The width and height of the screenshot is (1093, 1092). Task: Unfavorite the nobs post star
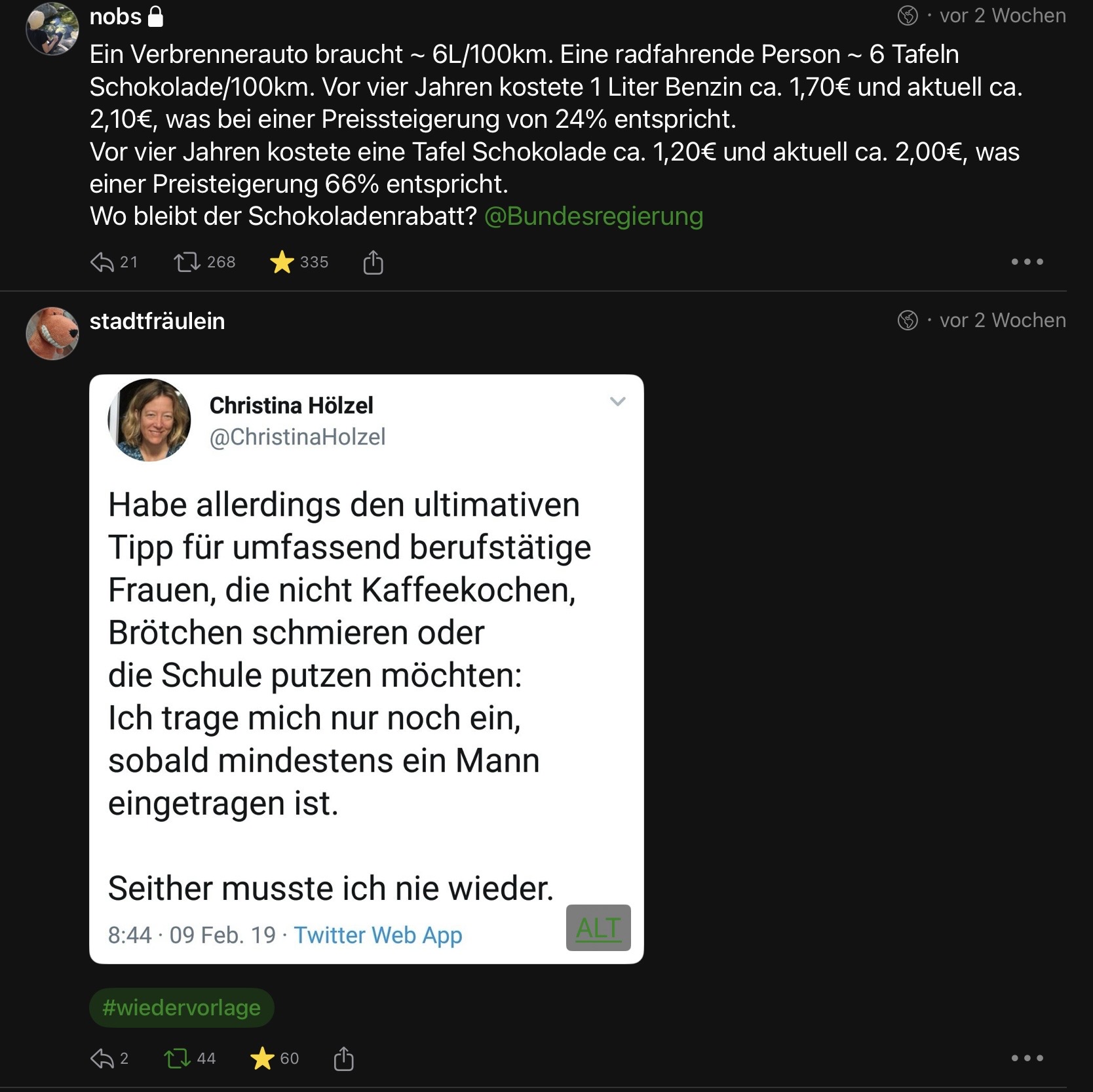coord(282,262)
